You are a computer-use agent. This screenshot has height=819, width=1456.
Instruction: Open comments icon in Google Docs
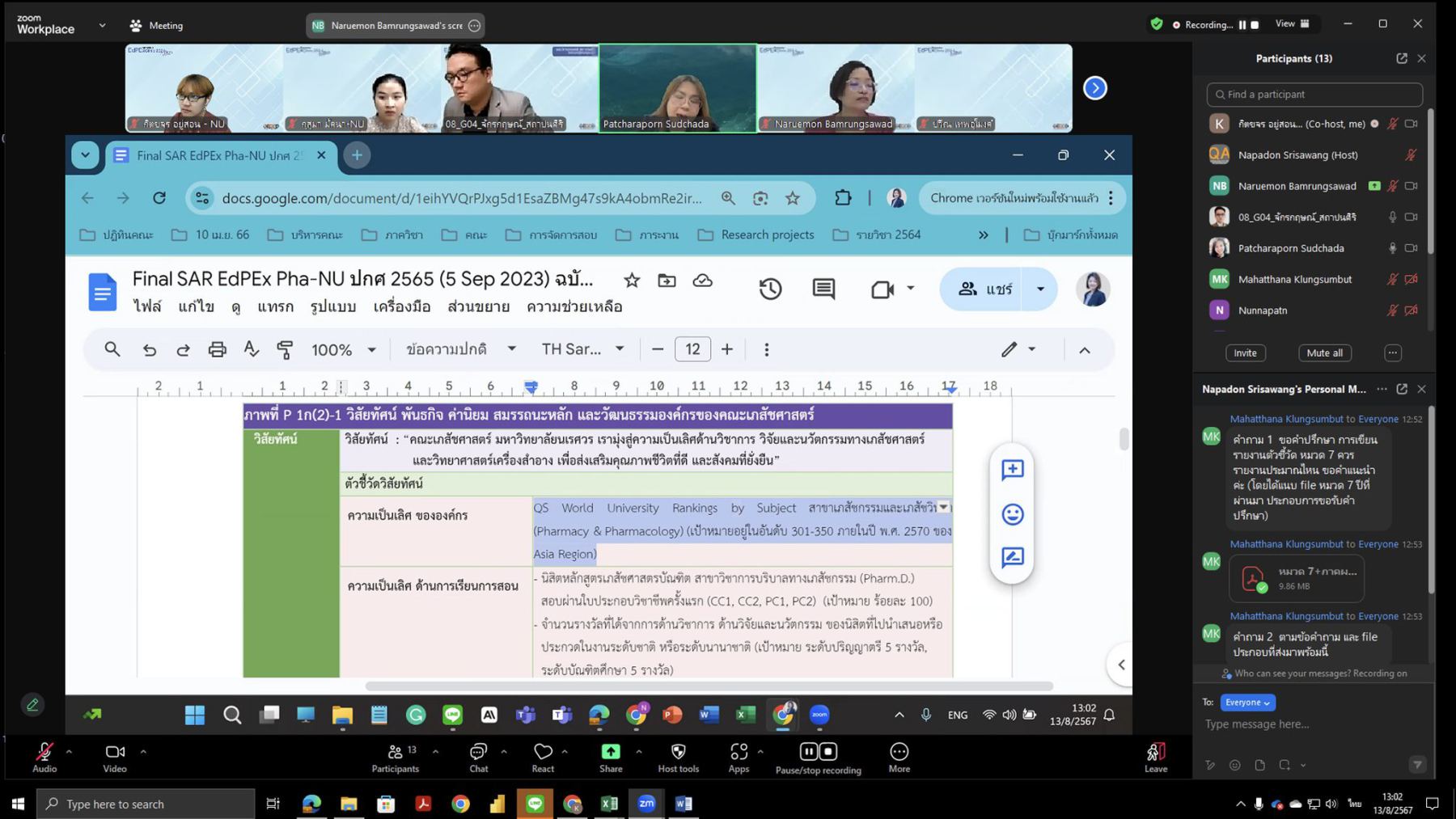pyautogui.click(x=823, y=289)
